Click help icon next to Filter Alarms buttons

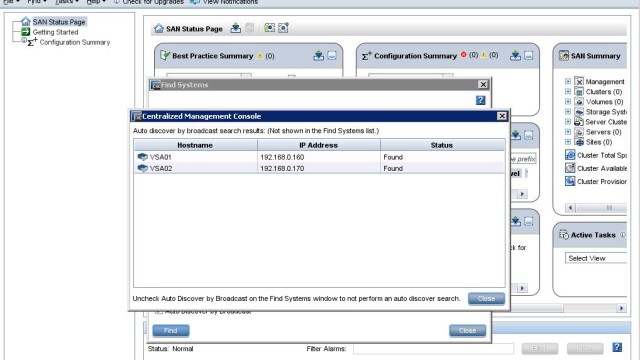pos(617,347)
